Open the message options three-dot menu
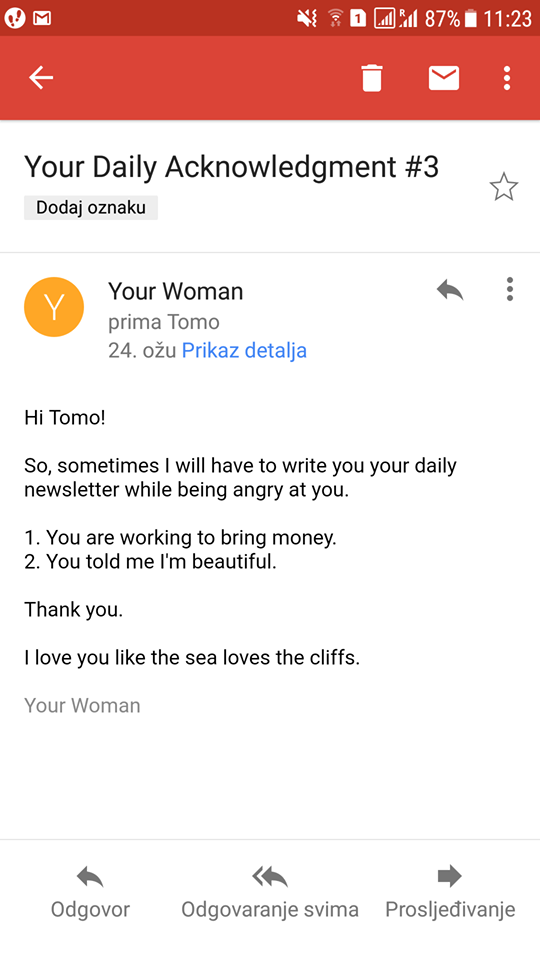The width and height of the screenshot is (540, 960). pos(509,289)
